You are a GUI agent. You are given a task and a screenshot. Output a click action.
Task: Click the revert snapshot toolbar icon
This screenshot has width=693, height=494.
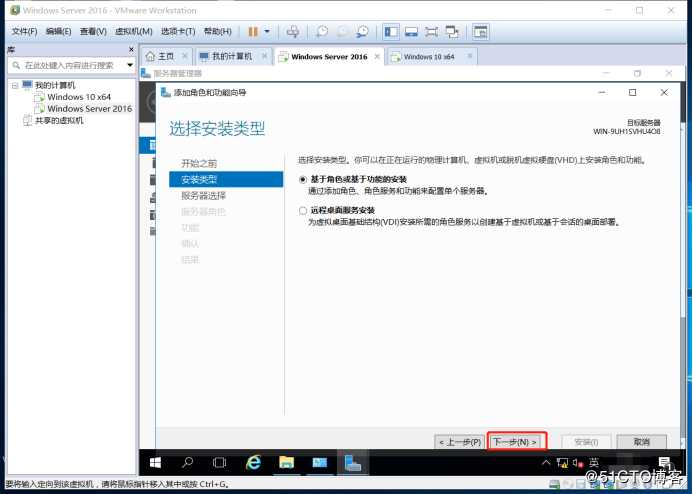(x=342, y=32)
